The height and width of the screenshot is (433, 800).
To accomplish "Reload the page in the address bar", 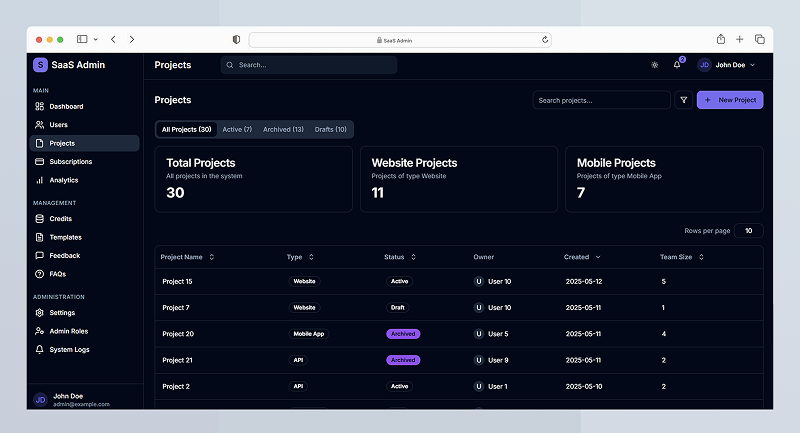I will click(545, 40).
